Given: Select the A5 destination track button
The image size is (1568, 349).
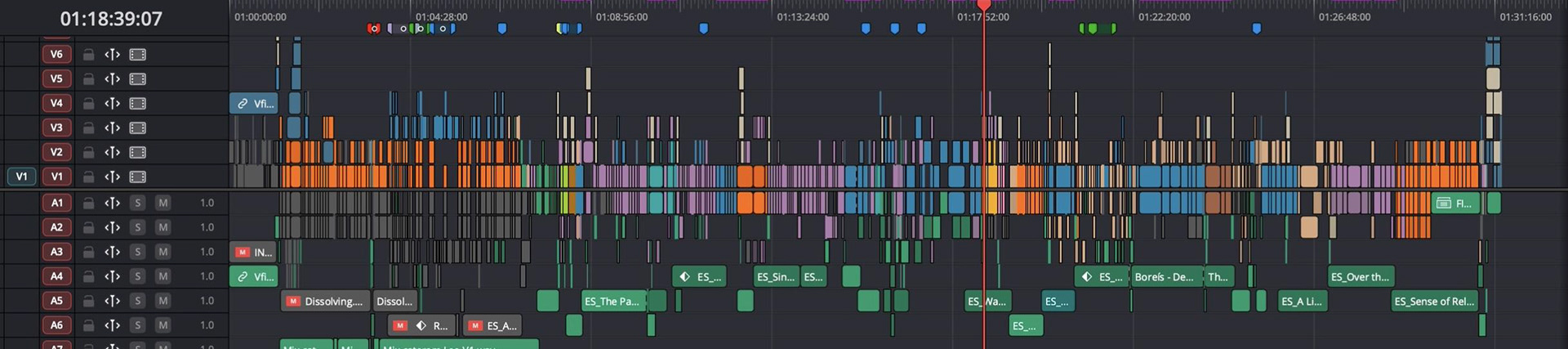Looking at the screenshot, I should [x=56, y=301].
